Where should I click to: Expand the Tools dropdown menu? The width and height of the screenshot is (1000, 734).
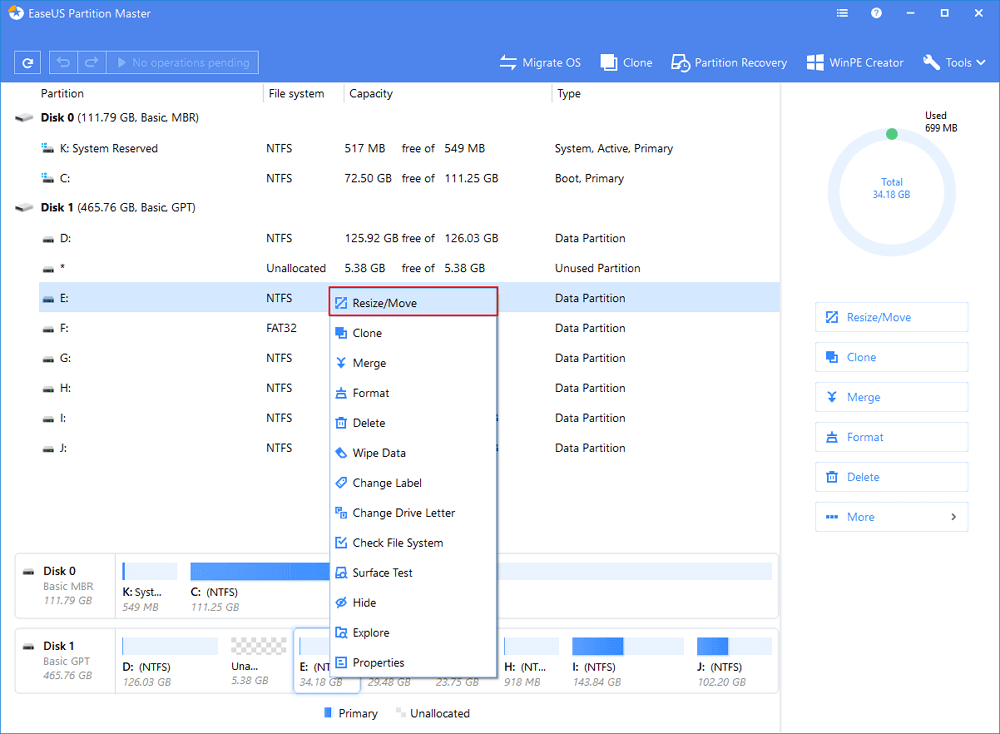tap(956, 62)
